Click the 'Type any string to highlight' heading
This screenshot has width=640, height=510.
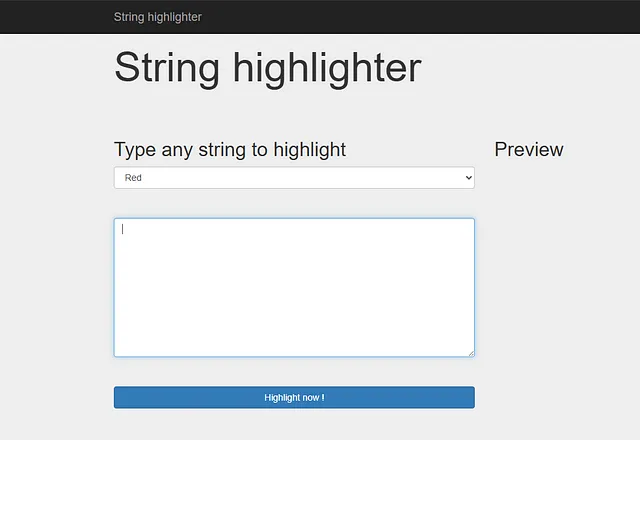(x=230, y=150)
